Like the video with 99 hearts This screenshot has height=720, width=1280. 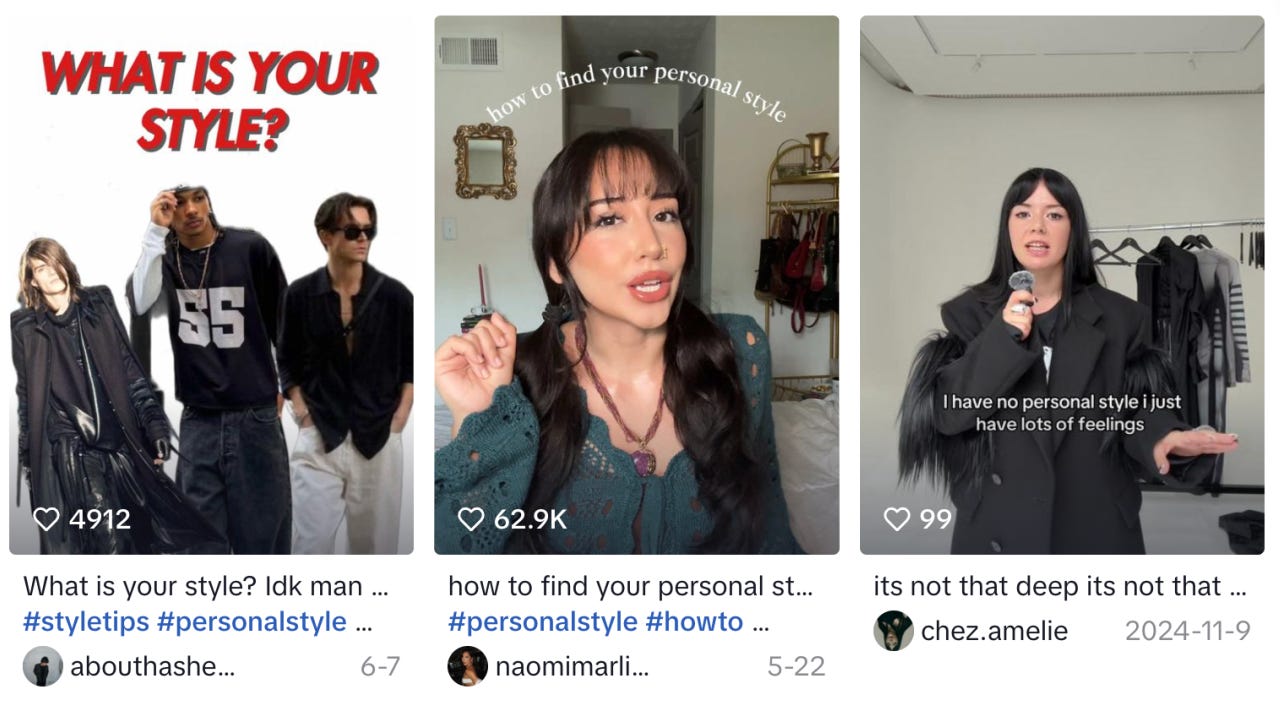897,519
